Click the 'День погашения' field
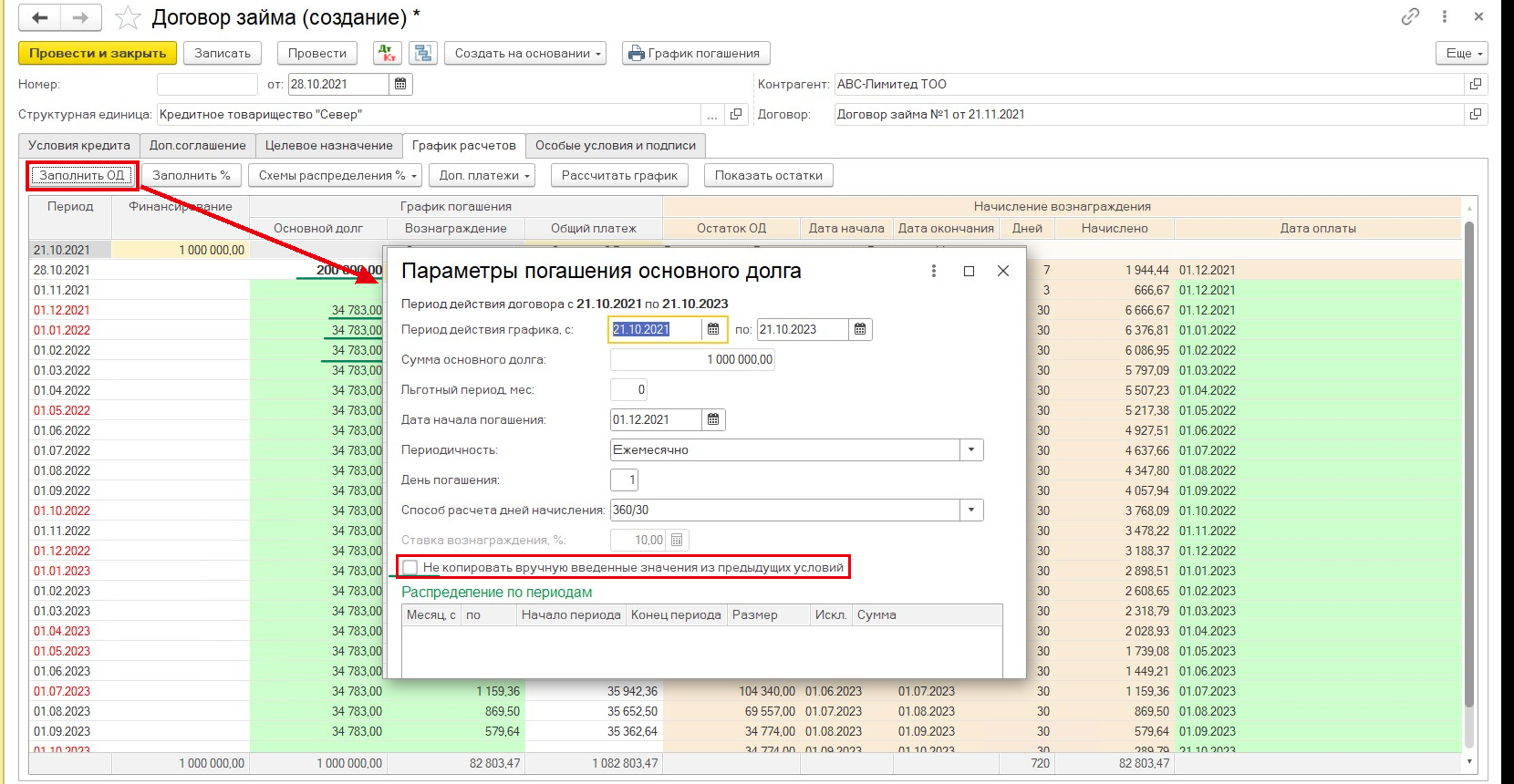Image resolution: width=1514 pixels, height=784 pixels. pos(624,480)
